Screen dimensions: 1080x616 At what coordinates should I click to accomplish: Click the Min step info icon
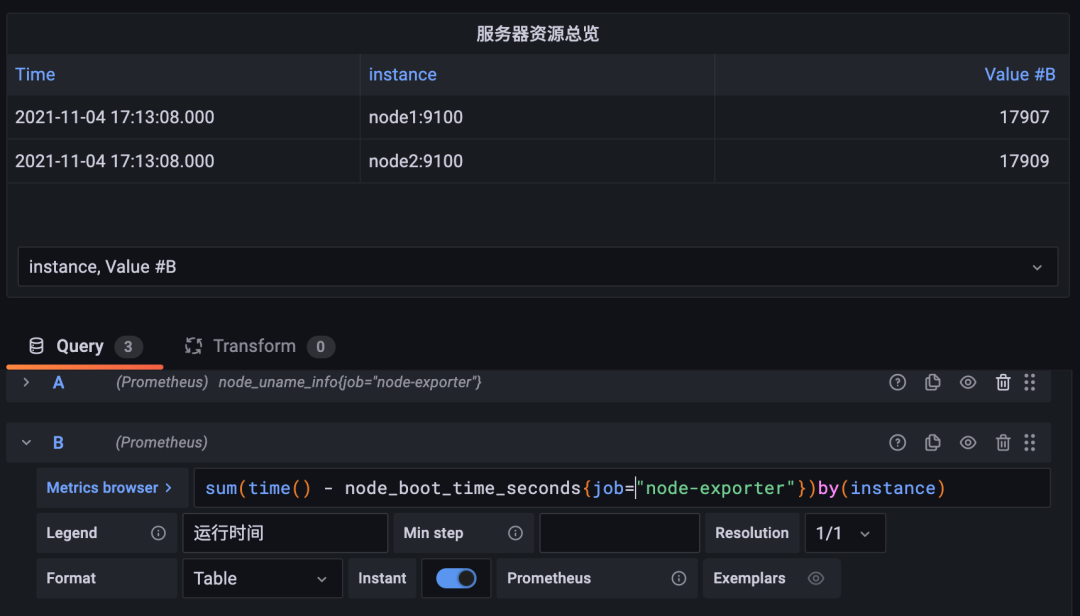pyautogui.click(x=514, y=532)
